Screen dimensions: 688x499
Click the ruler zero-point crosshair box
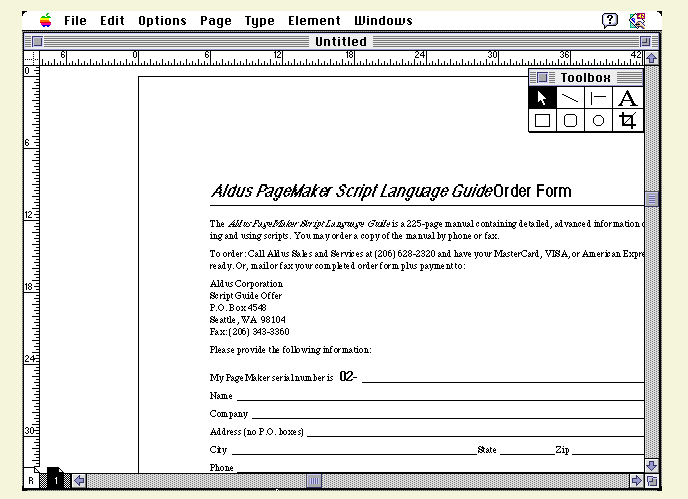(x=31, y=58)
